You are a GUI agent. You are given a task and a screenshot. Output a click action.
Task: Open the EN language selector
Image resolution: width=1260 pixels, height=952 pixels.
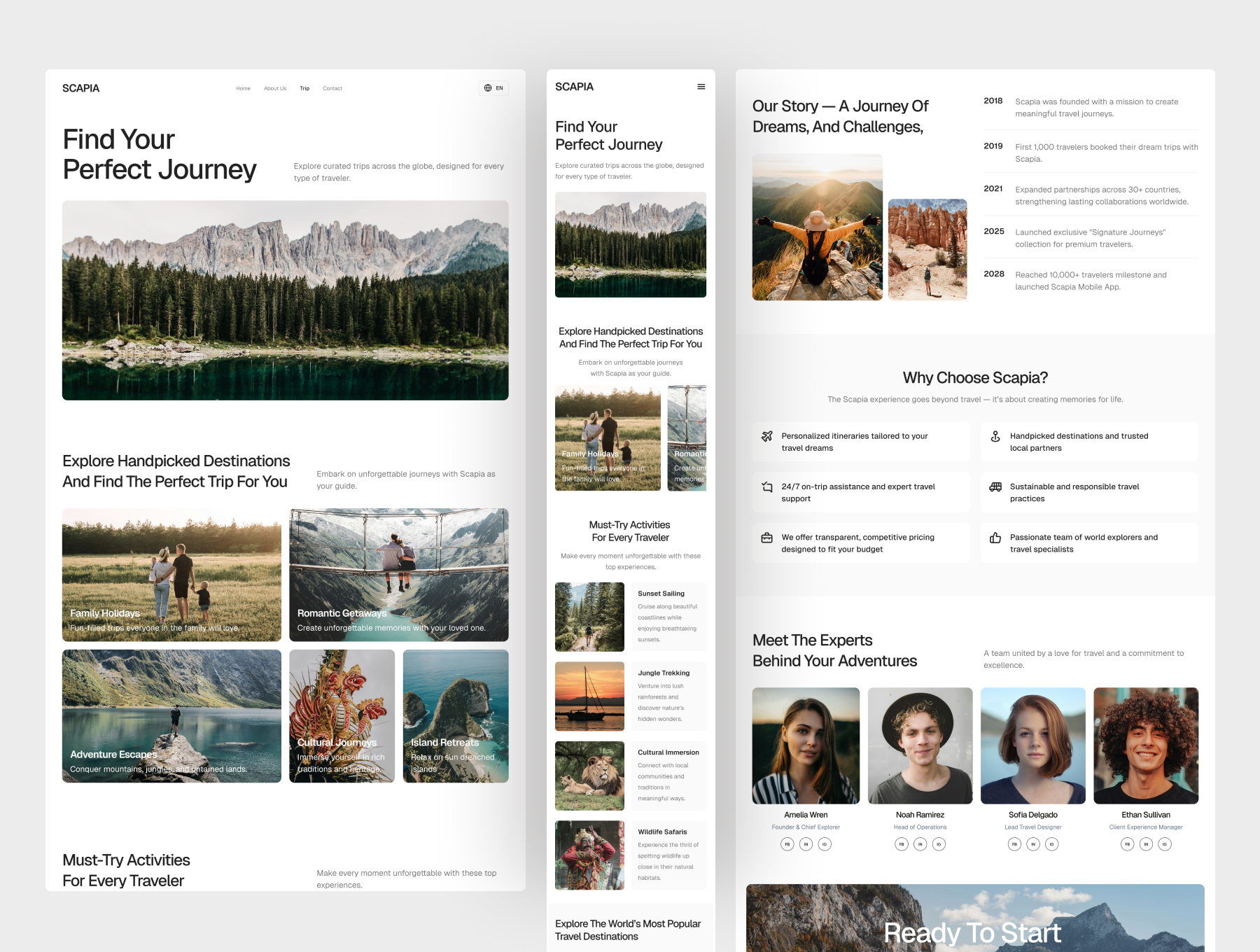click(x=493, y=88)
